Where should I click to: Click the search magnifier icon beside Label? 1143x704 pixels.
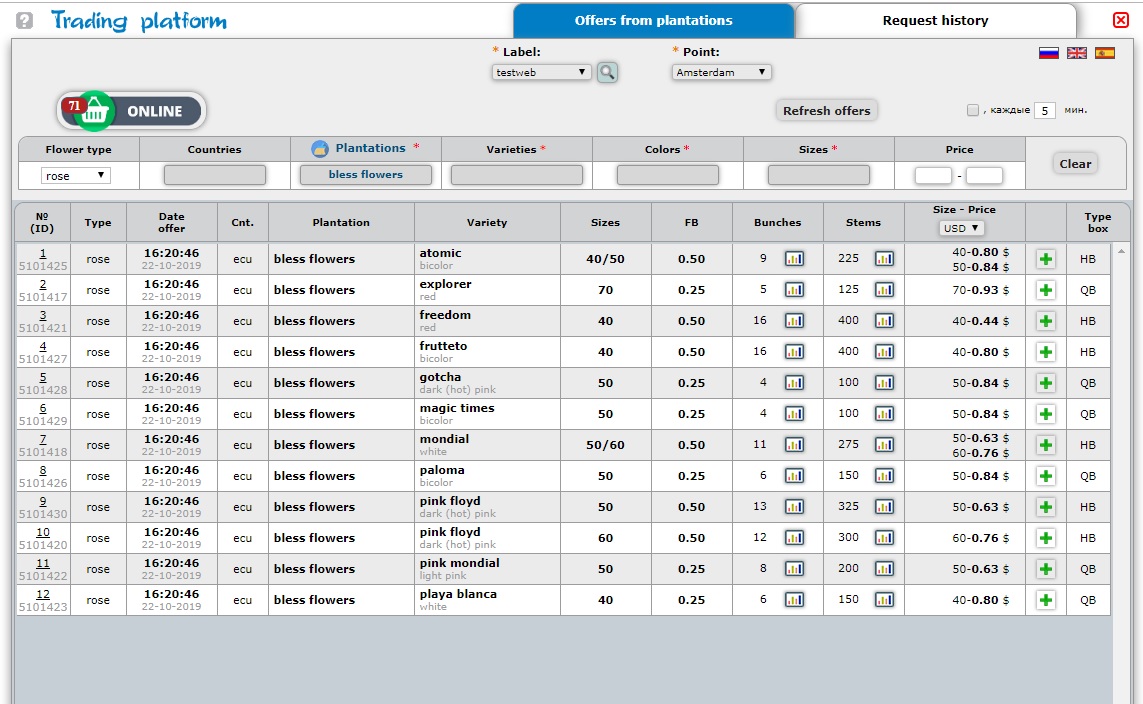point(607,72)
